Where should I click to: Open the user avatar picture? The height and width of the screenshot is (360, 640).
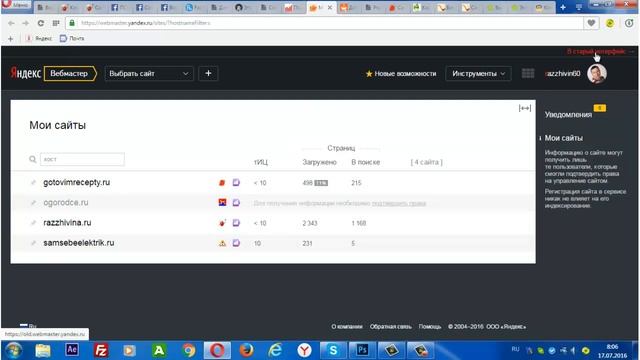597,74
